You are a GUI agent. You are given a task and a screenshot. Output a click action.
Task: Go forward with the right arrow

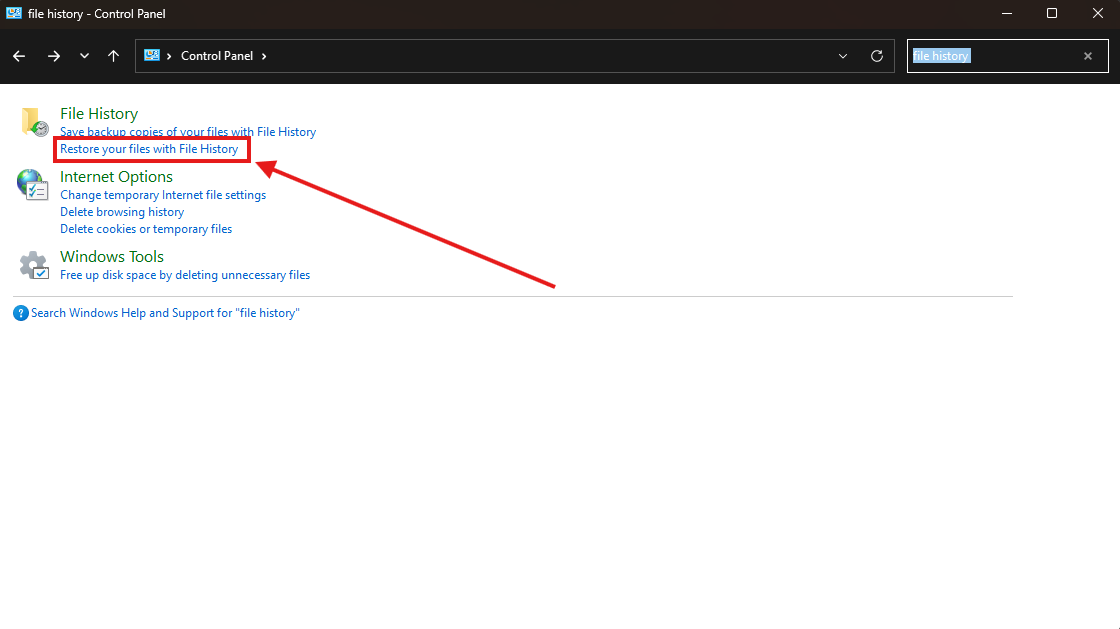click(x=54, y=56)
